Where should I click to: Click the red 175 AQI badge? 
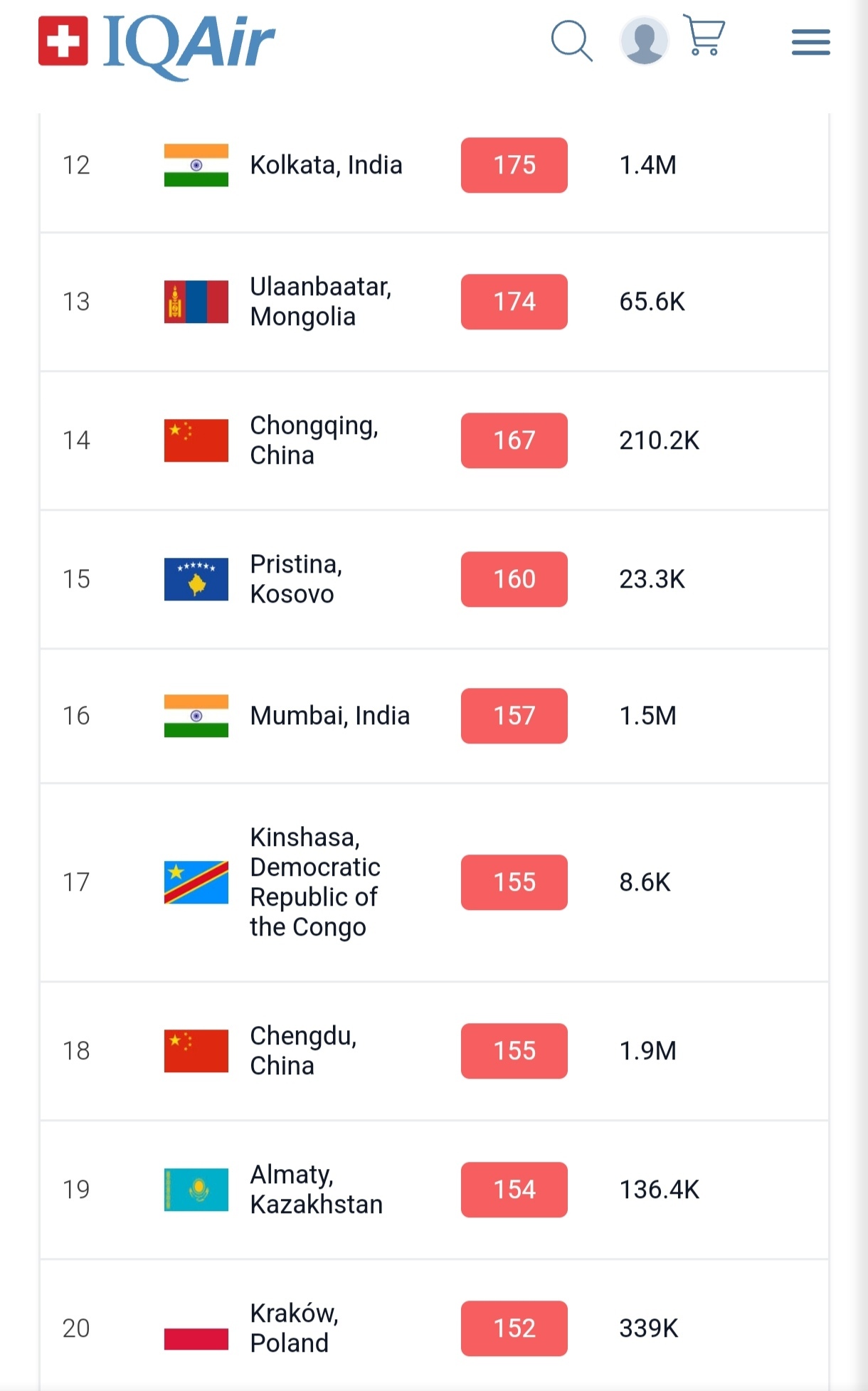pyautogui.click(x=514, y=165)
